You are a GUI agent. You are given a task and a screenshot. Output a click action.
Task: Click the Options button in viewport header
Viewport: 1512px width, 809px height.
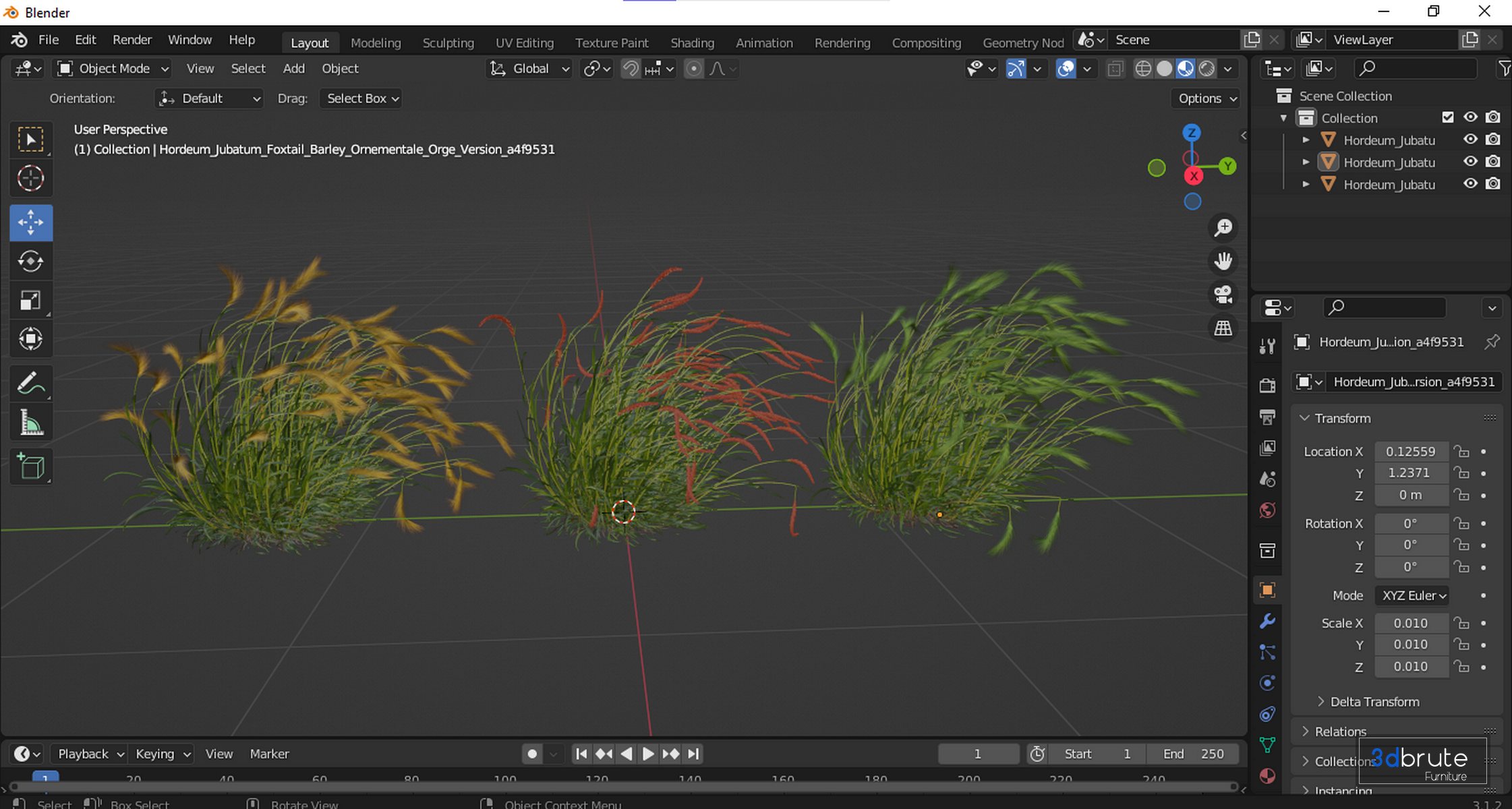click(x=1206, y=98)
